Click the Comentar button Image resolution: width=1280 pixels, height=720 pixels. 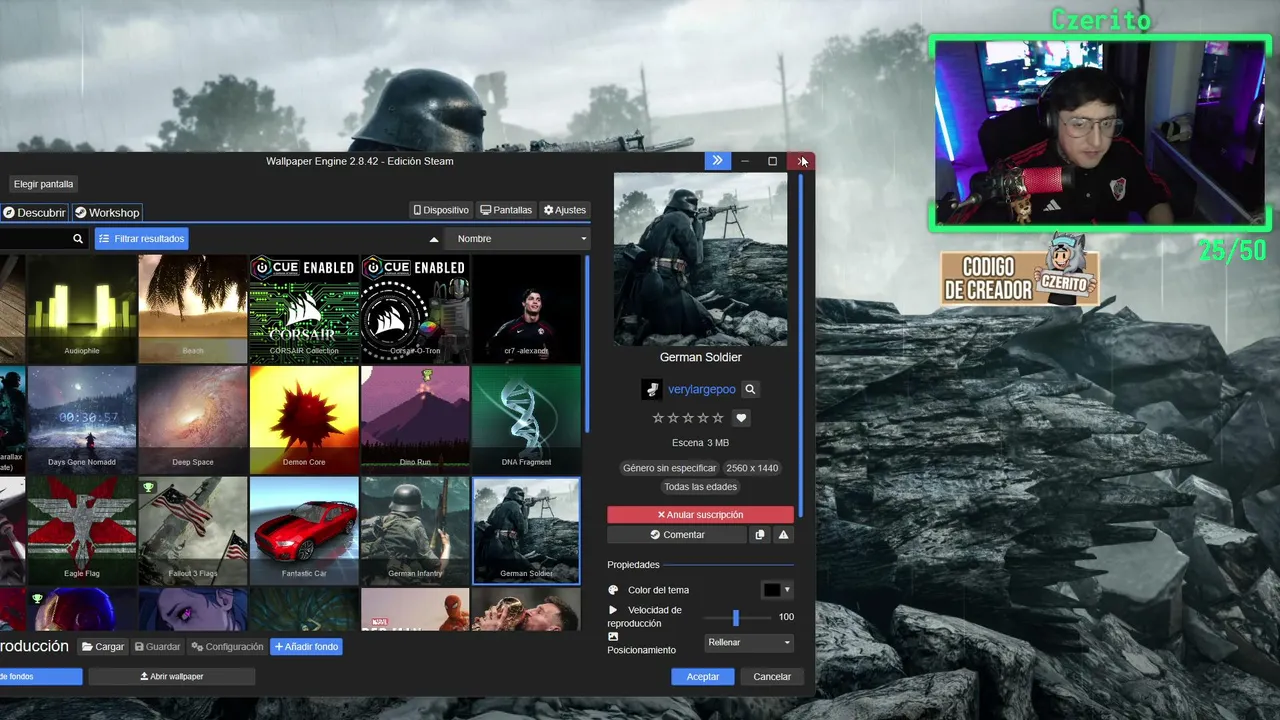coord(677,535)
